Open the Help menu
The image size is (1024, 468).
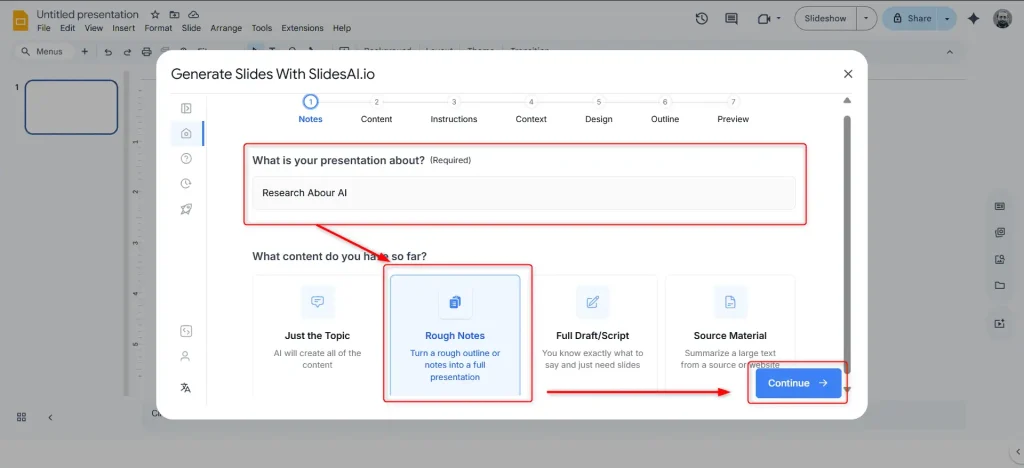coord(342,28)
